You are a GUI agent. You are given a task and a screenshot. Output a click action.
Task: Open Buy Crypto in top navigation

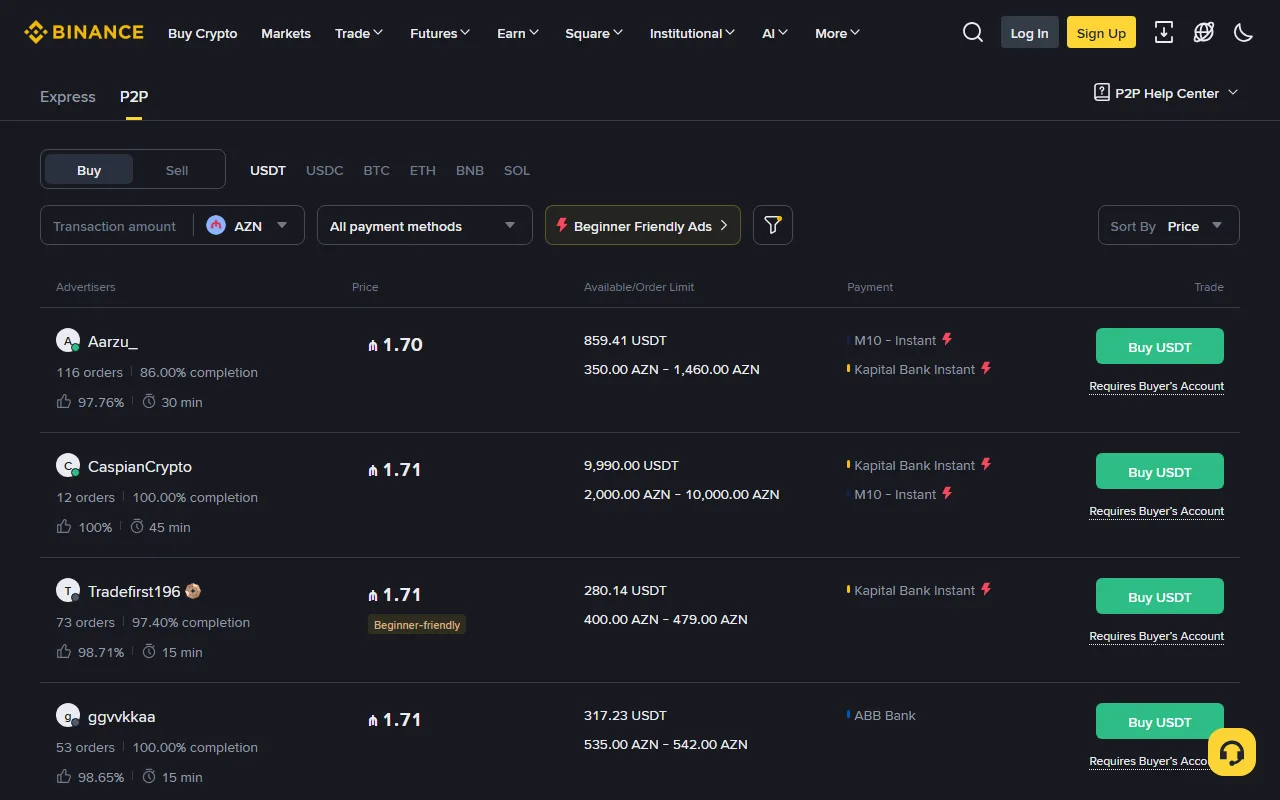203,33
